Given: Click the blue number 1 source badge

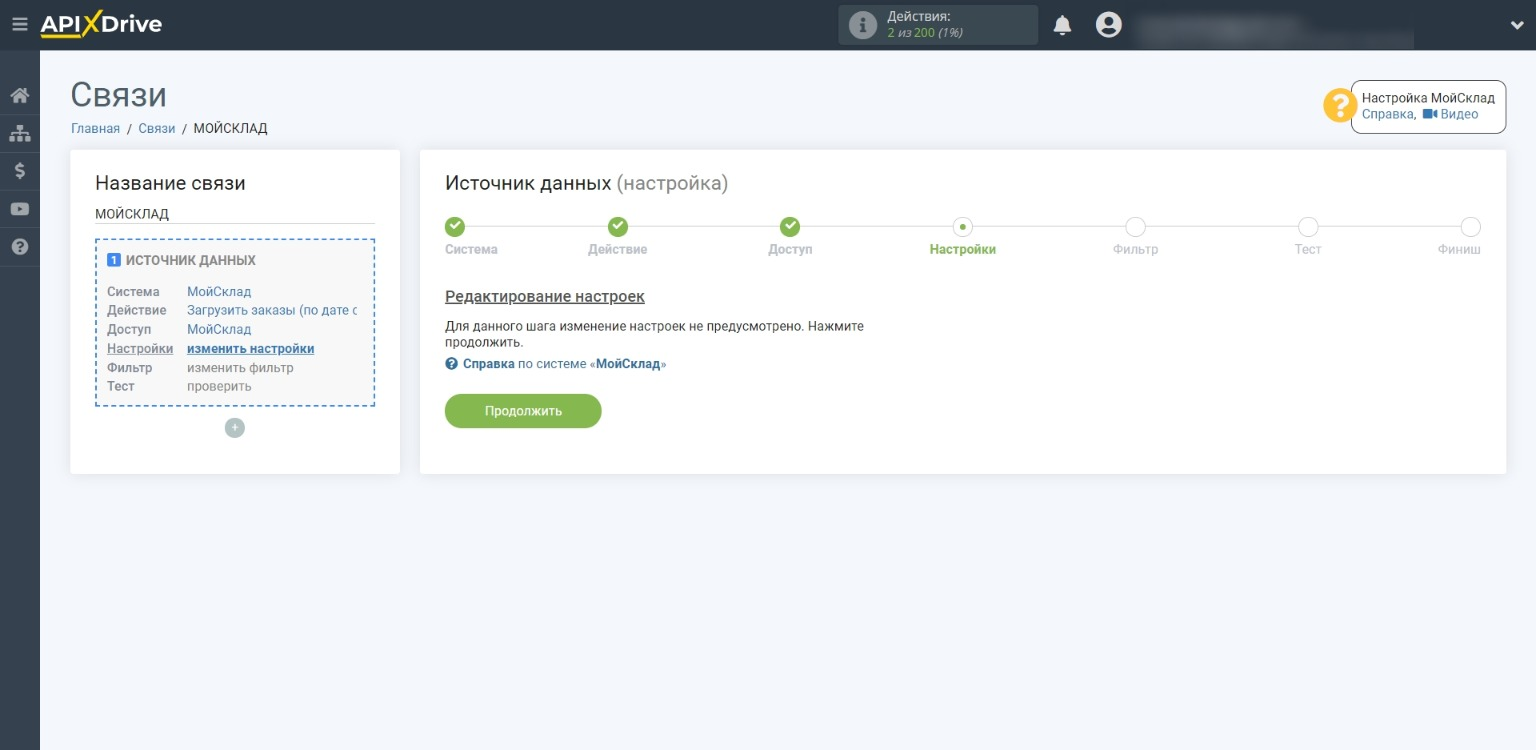Looking at the screenshot, I should coord(114,260).
